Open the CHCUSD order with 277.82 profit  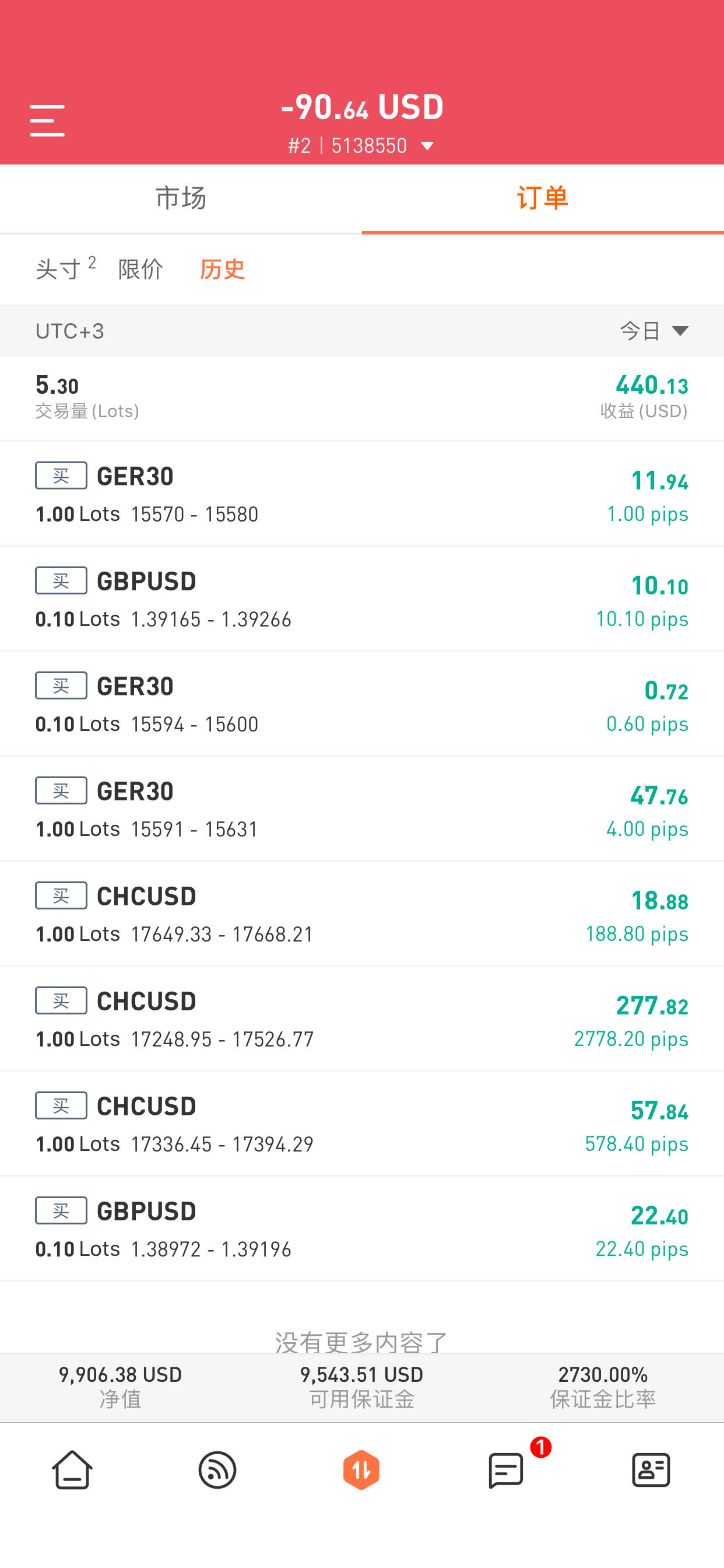(362, 1019)
